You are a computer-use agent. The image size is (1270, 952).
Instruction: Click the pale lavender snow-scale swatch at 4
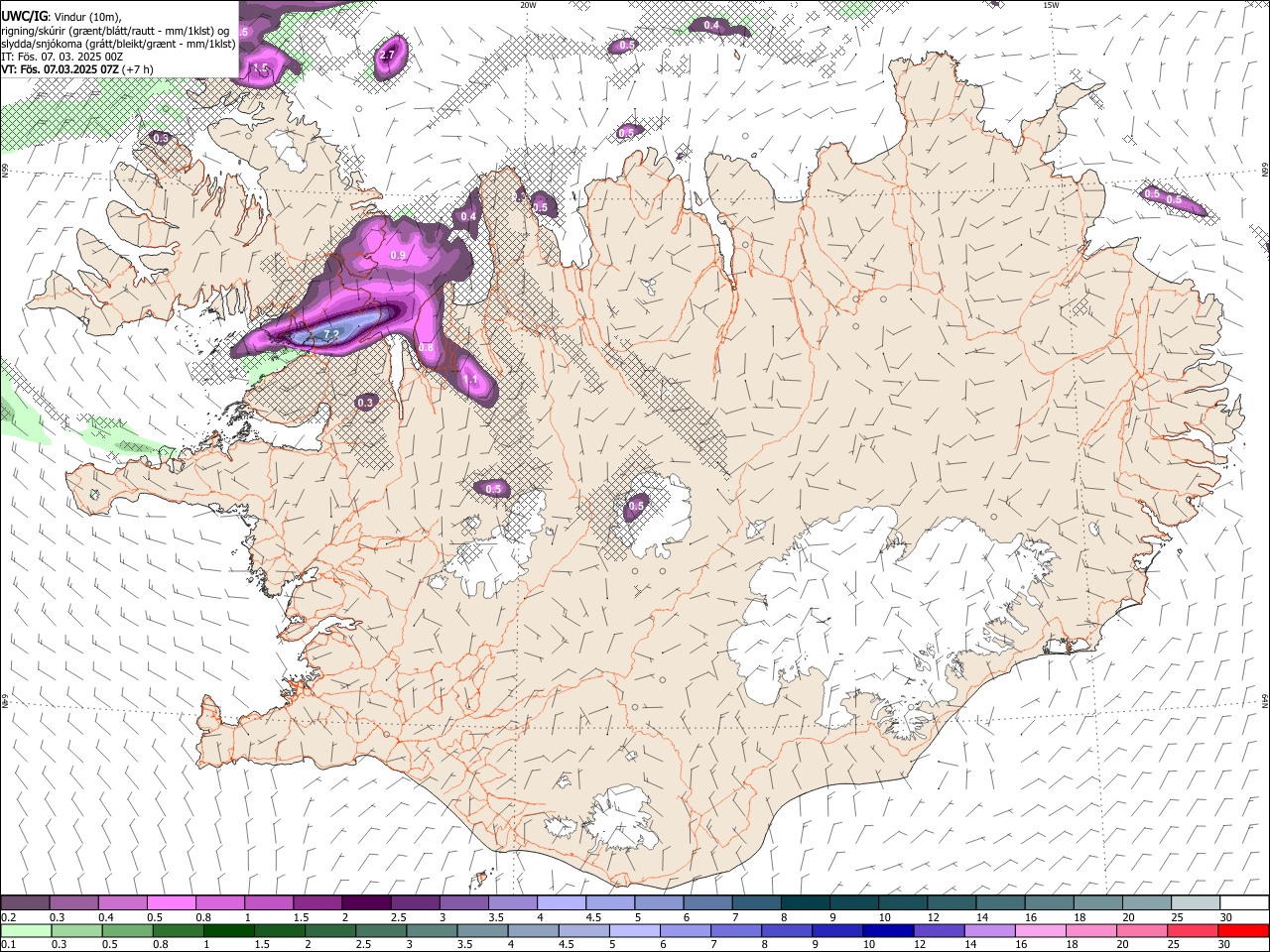[x=560, y=902]
